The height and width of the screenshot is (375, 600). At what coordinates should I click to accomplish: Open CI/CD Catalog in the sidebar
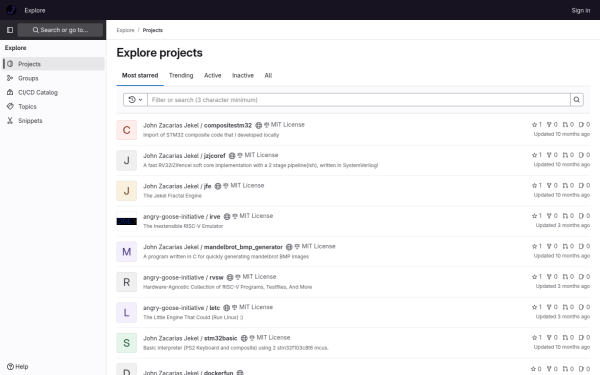(x=54, y=92)
